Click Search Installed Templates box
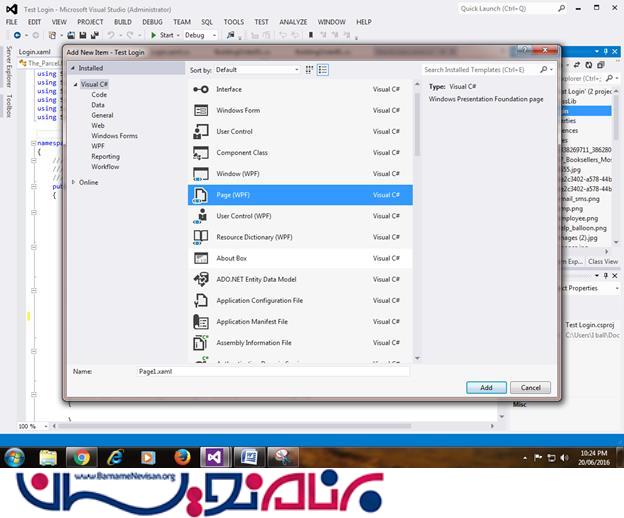This screenshot has width=624, height=518. (480, 70)
